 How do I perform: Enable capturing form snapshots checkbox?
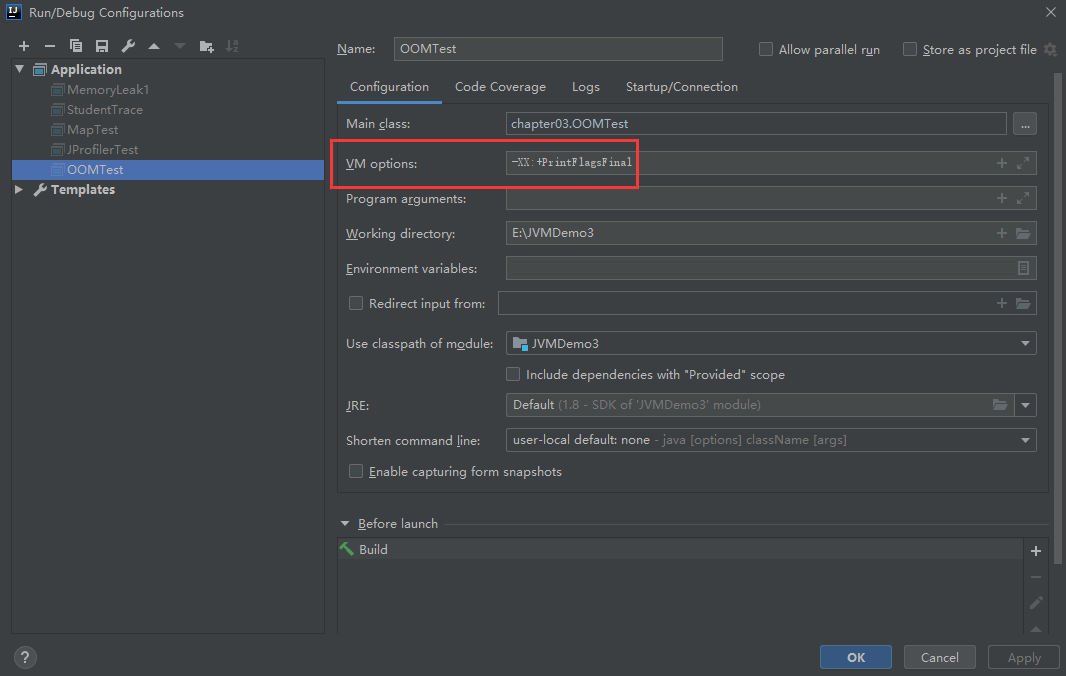pyautogui.click(x=356, y=471)
